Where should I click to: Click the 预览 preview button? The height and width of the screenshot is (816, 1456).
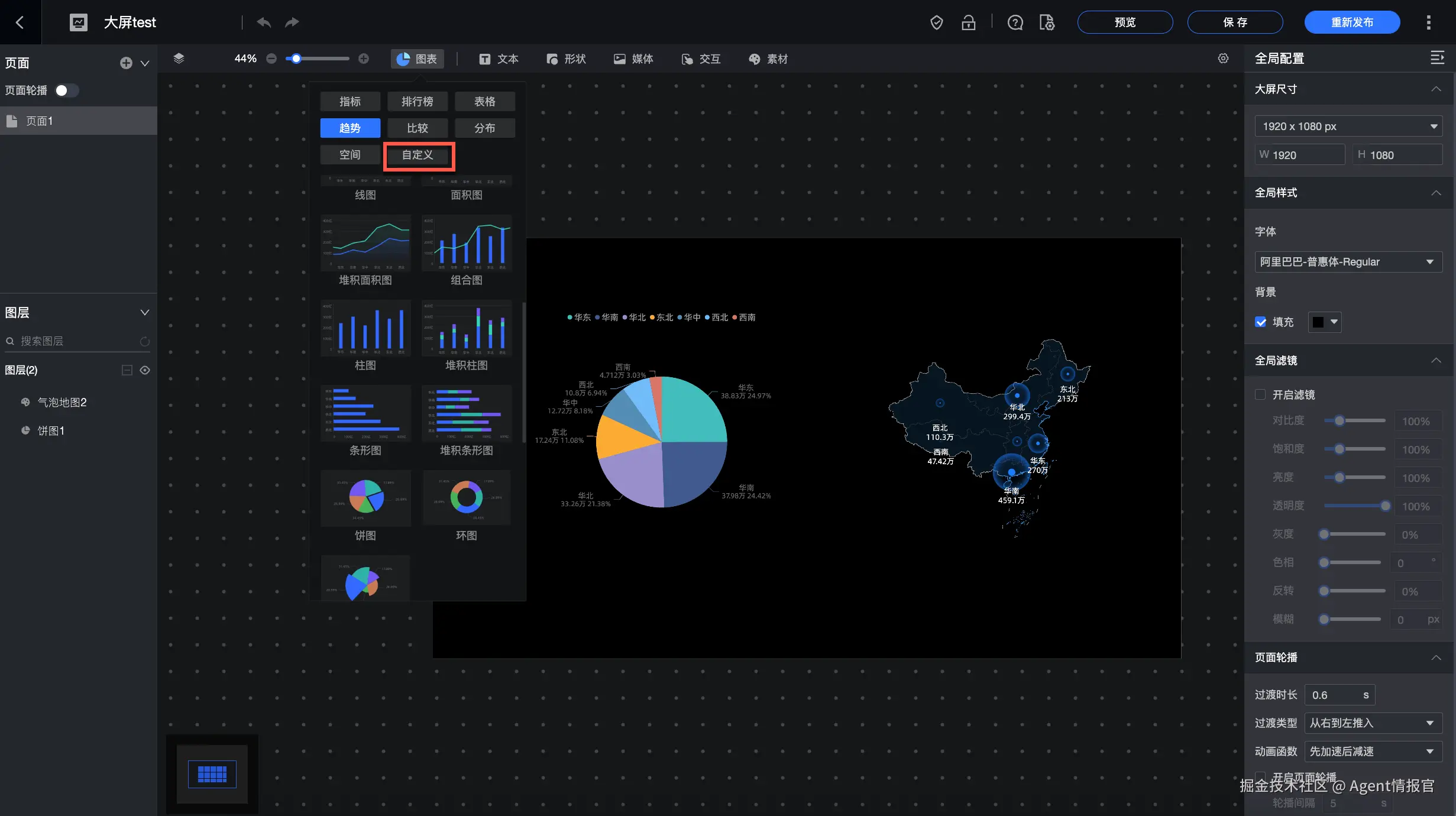click(1124, 22)
